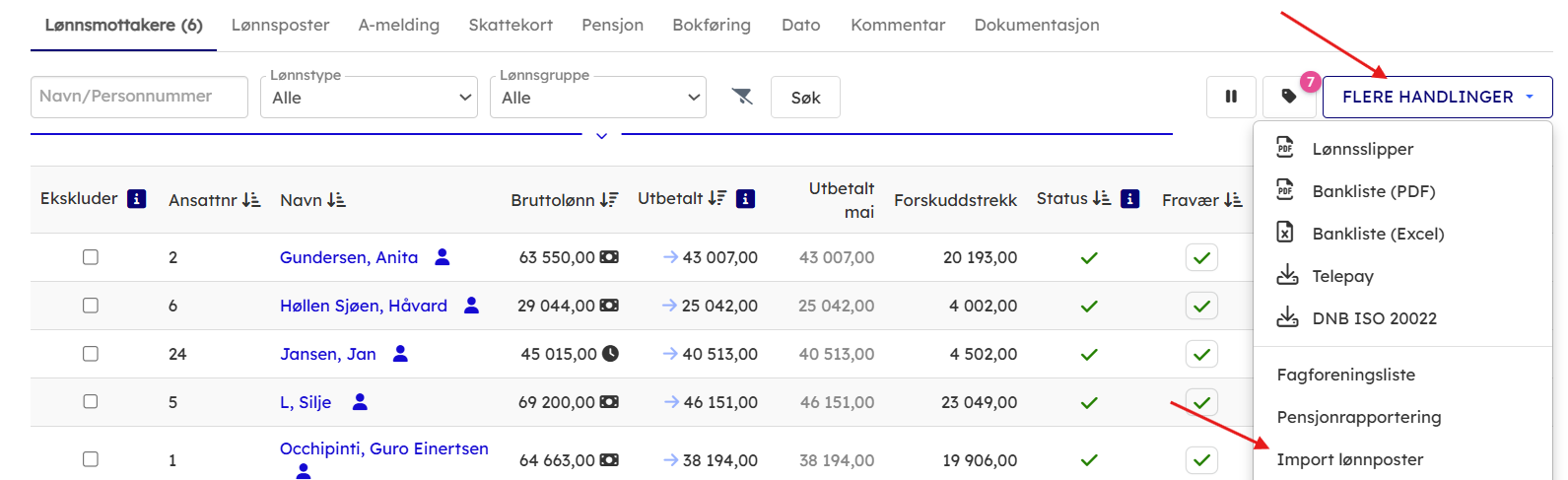Screen dimensions: 1568x480
Task: Open employee link L, Silje
Action: 305,402
